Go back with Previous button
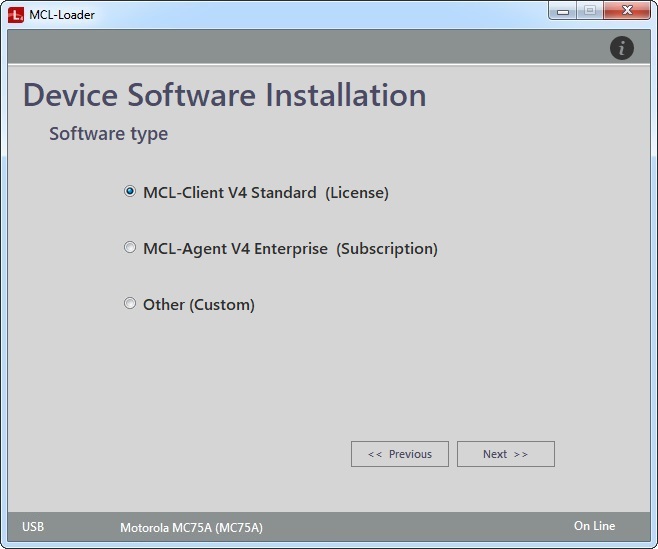 point(400,454)
